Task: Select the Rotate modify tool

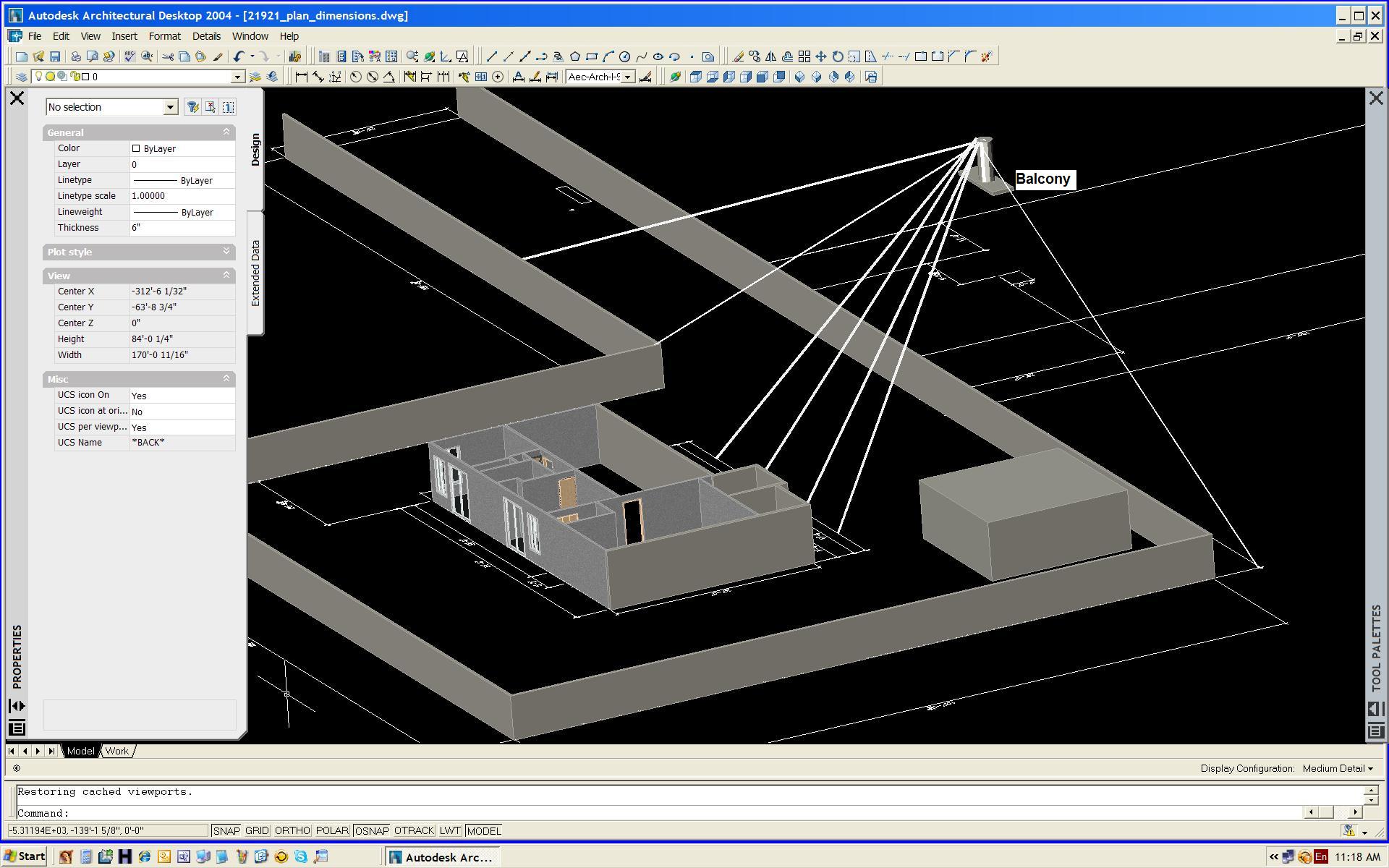Action: pyautogui.click(x=838, y=56)
